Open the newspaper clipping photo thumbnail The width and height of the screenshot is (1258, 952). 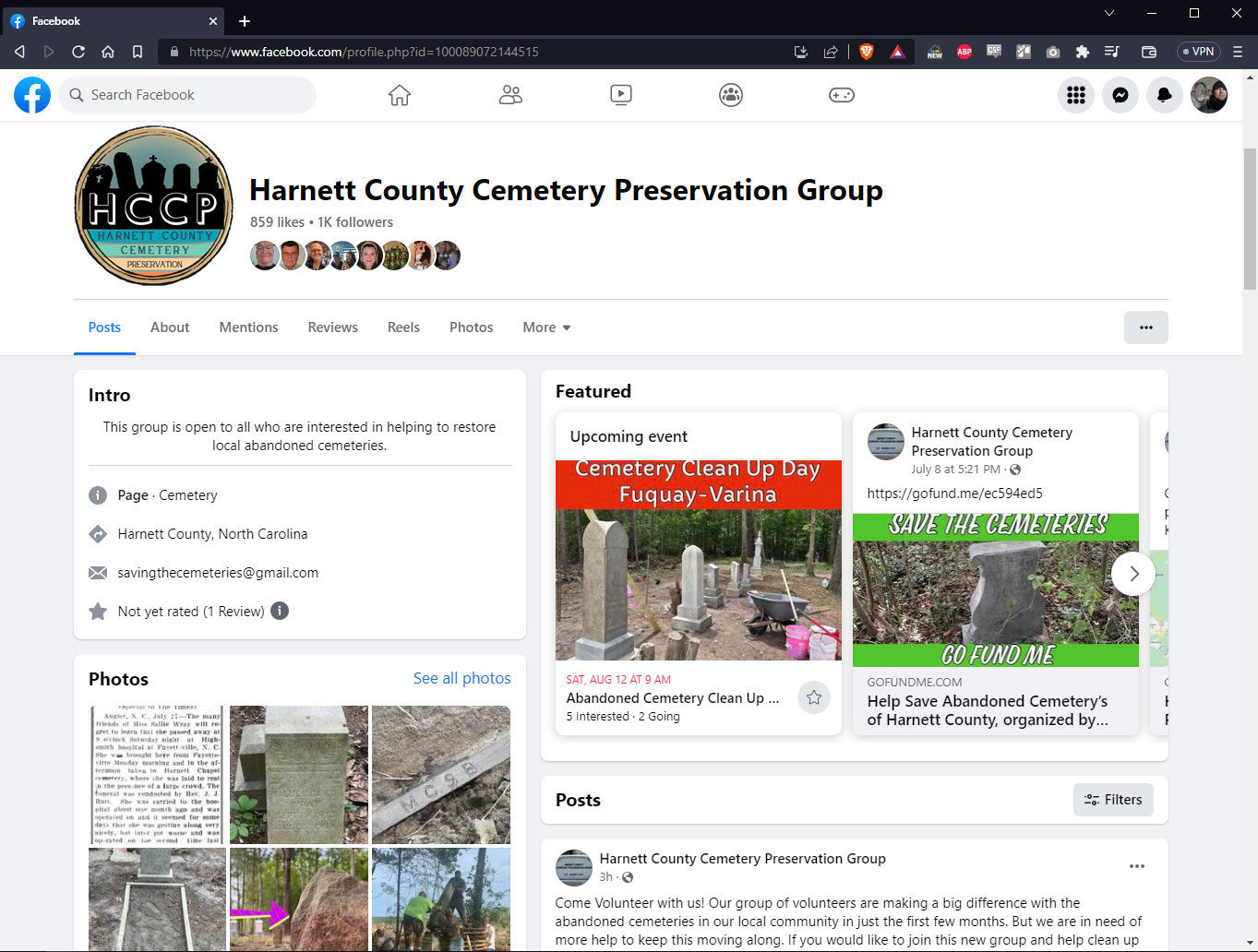click(x=157, y=775)
